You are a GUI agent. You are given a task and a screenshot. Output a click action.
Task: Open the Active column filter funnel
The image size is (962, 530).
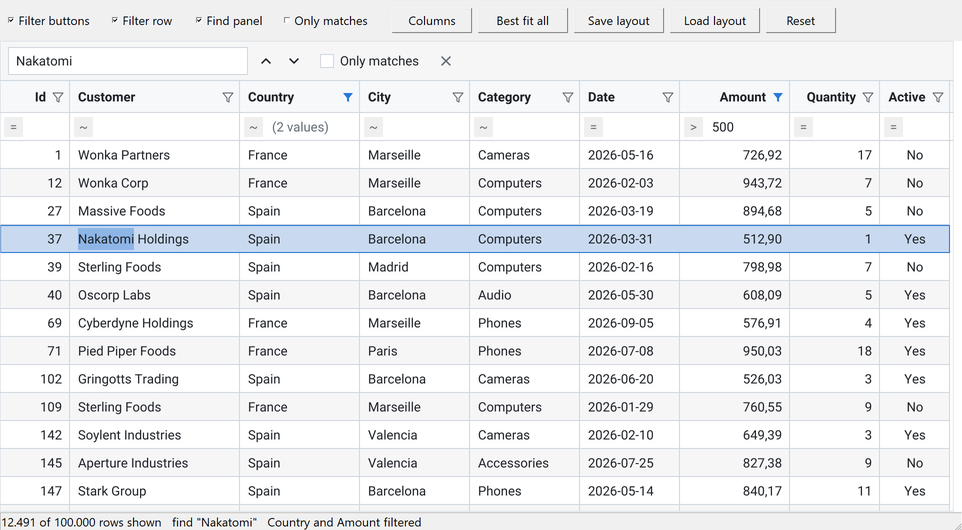pos(938,97)
